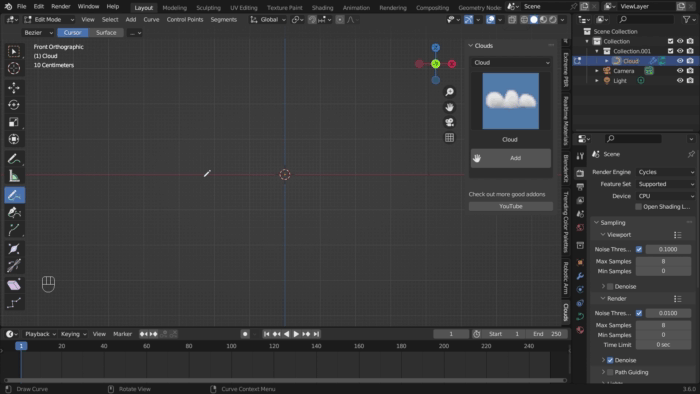Click the cloud preview thumbnail
Screen dimensions: 700x394
click(511, 101)
